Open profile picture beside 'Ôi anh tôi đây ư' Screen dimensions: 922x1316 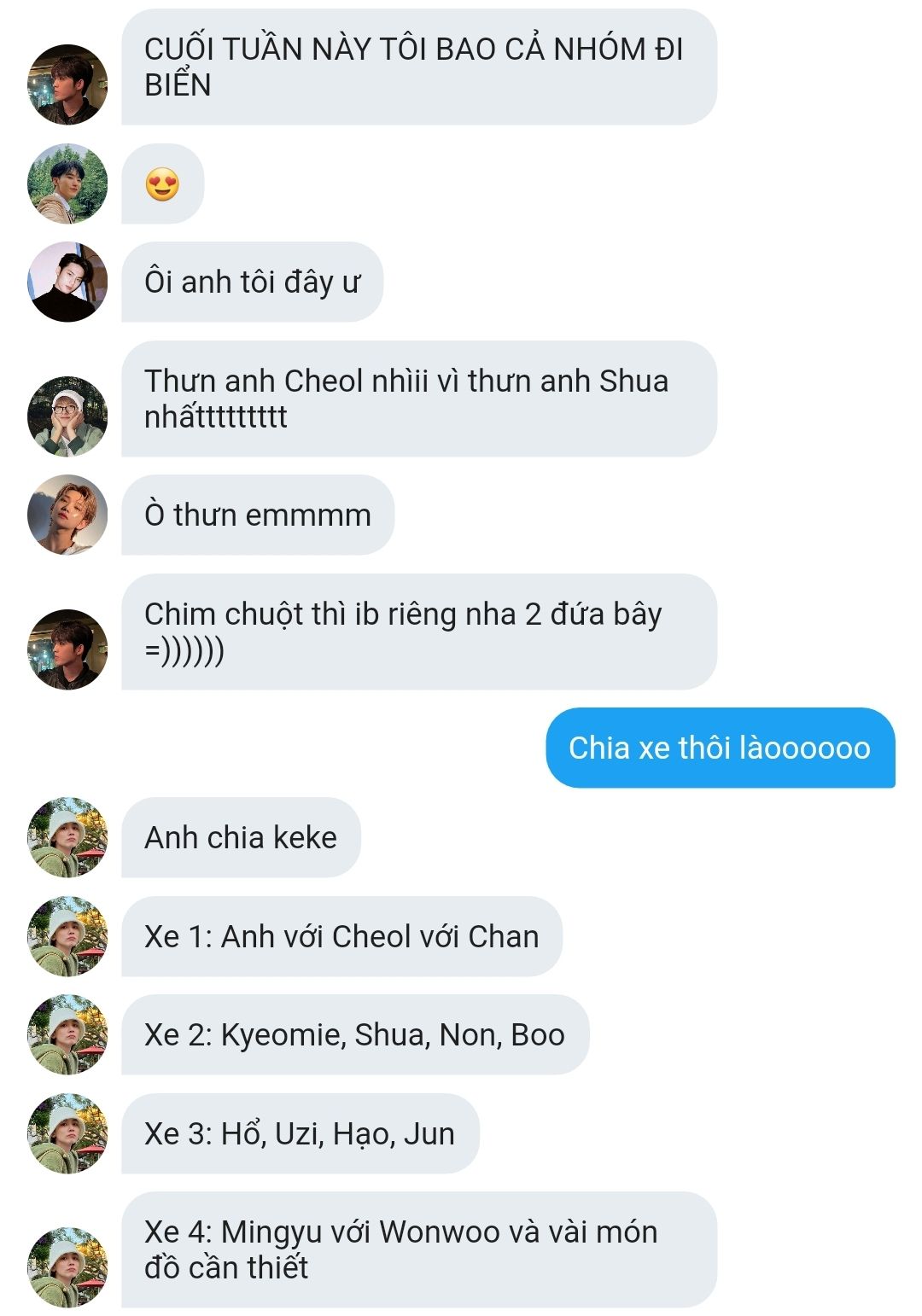pyautogui.click(x=67, y=282)
